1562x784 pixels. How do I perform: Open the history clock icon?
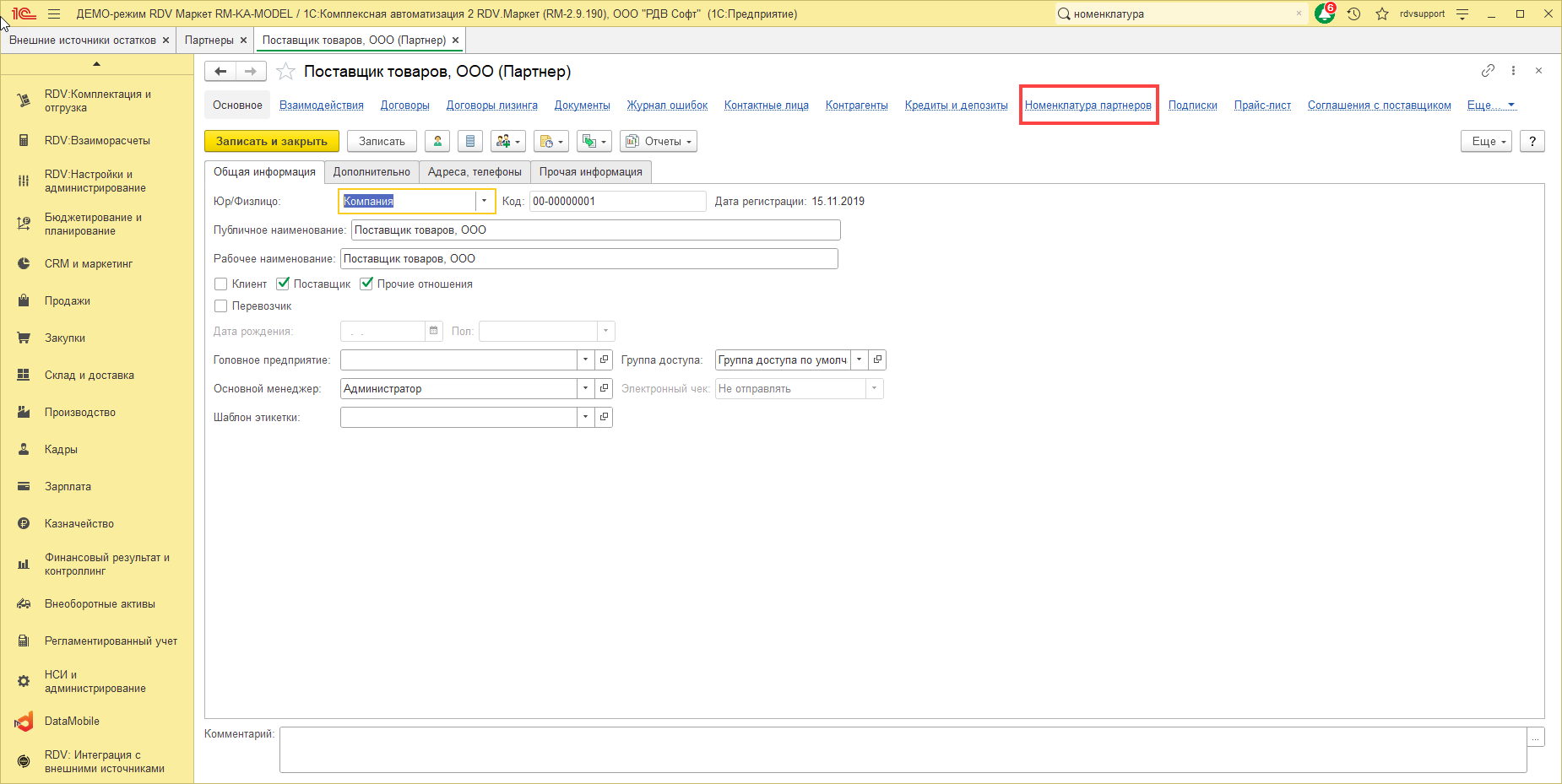pos(1353,14)
